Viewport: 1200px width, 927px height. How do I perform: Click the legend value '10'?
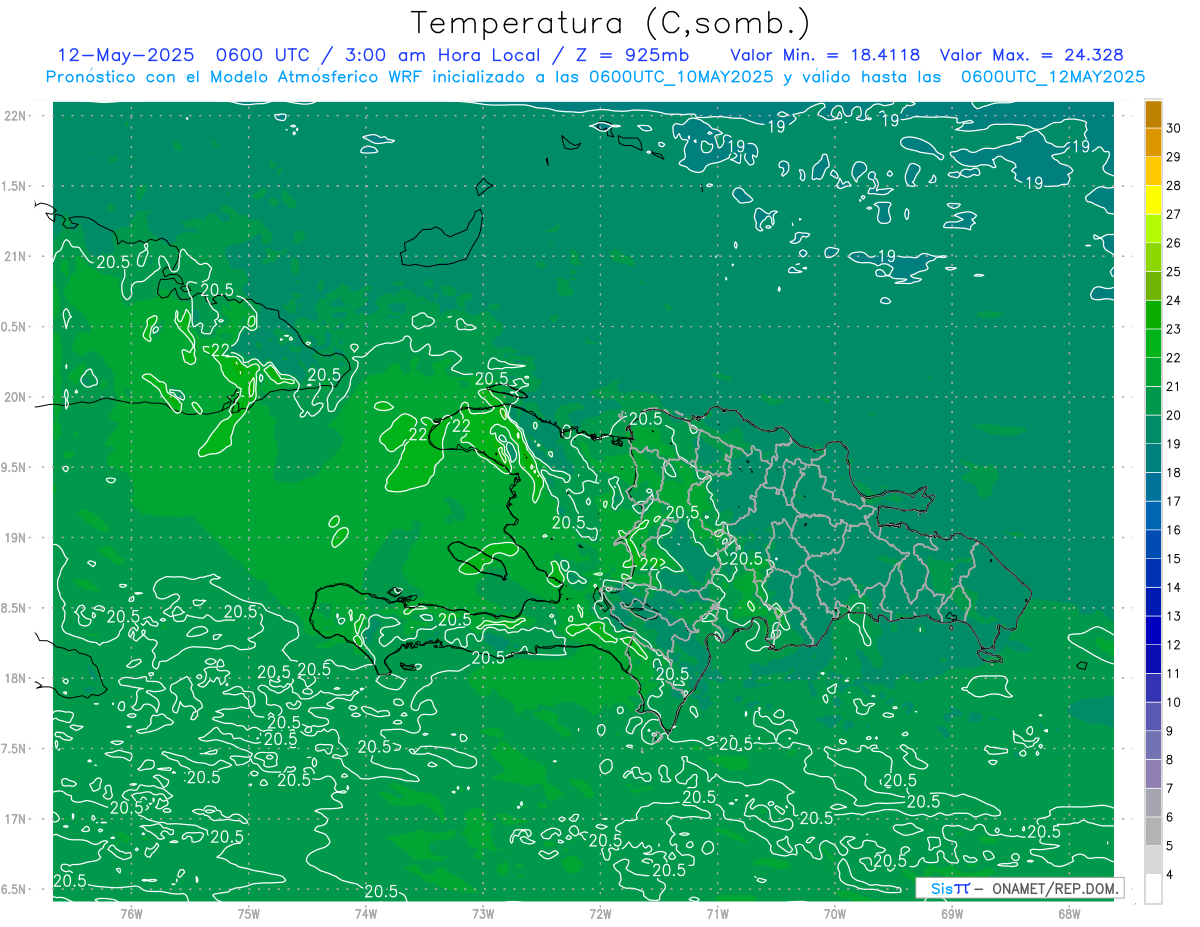tap(1174, 703)
